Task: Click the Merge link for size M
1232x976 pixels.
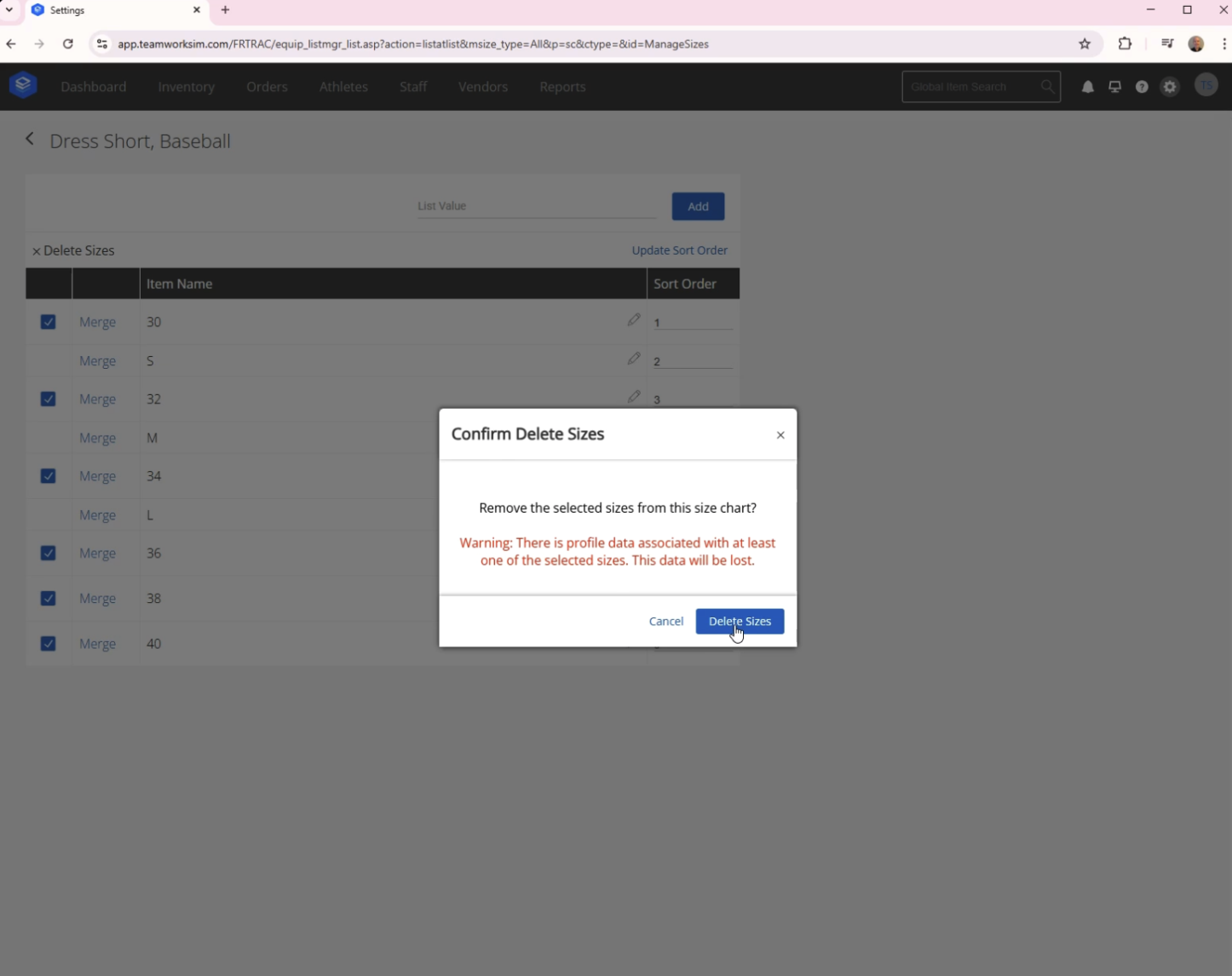Action: [x=97, y=438]
